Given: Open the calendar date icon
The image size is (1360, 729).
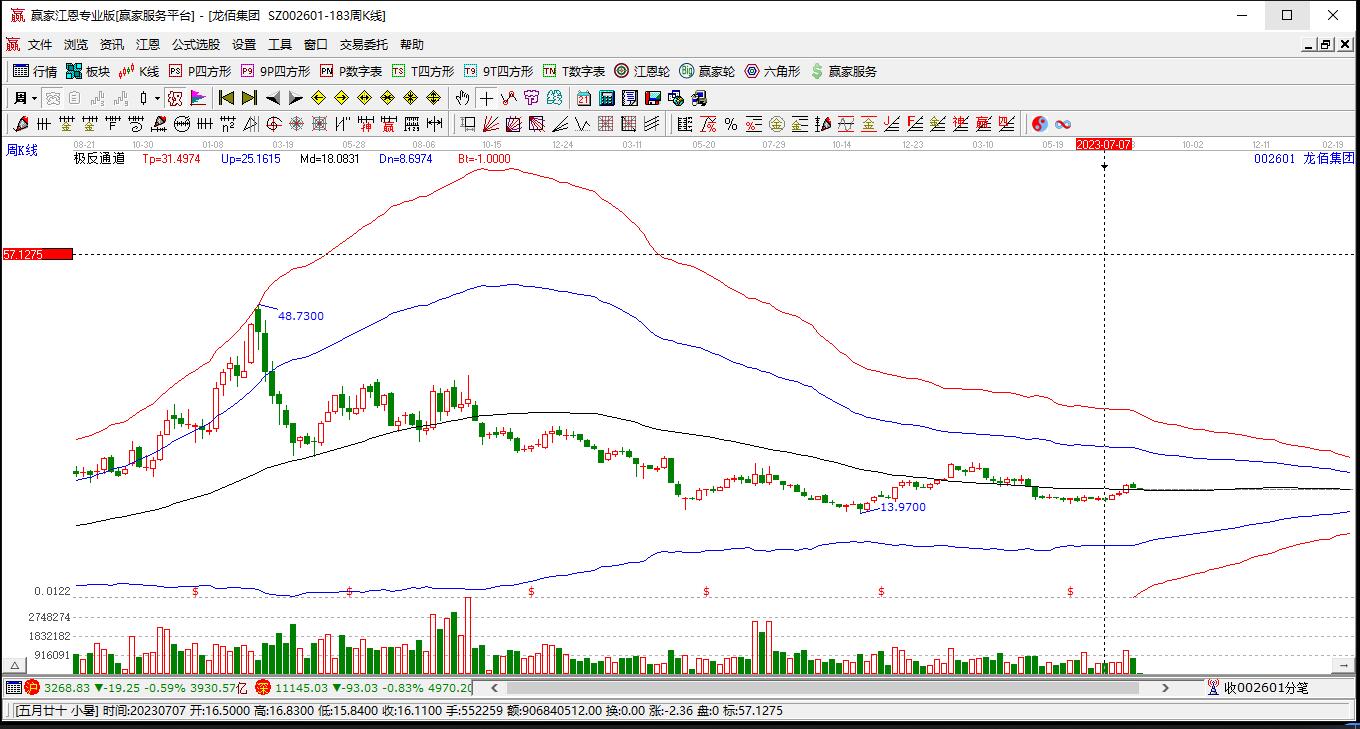Looking at the screenshot, I should click(x=584, y=98).
